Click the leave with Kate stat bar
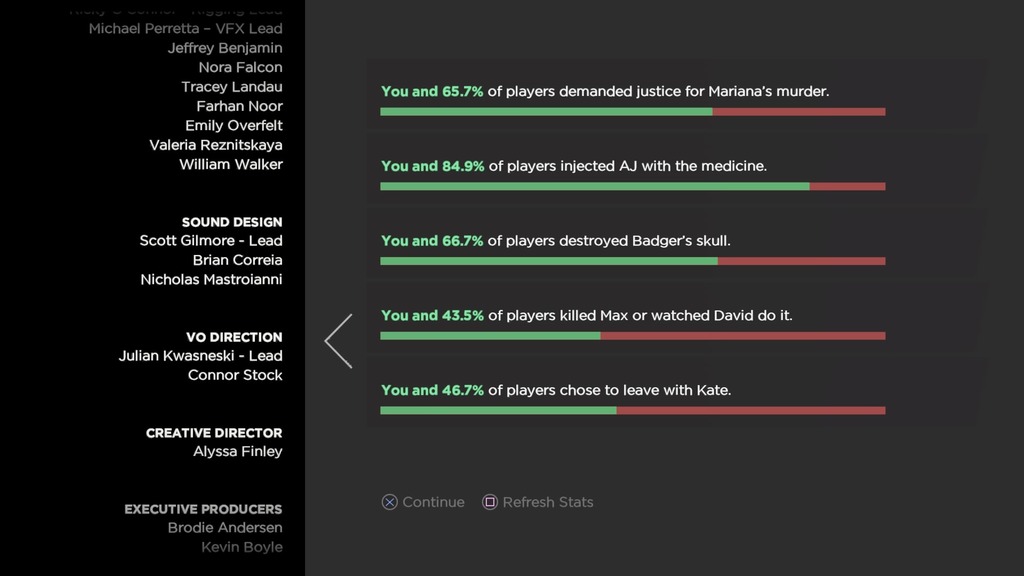Viewport: 1024px width, 576px height. 632,410
